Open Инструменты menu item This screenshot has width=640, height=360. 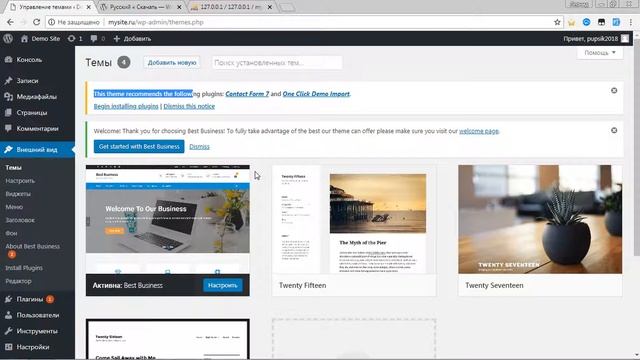(x=37, y=331)
